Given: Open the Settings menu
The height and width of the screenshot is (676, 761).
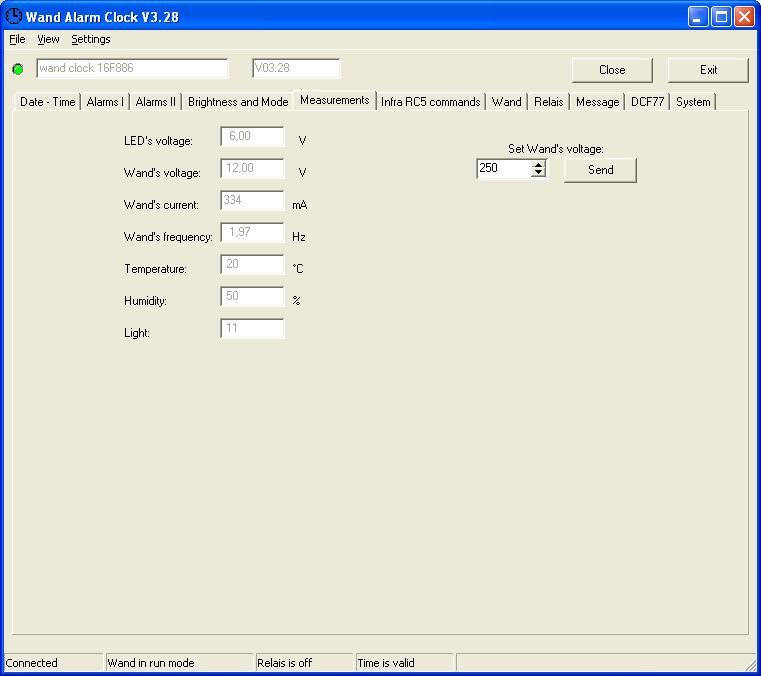Looking at the screenshot, I should (x=91, y=39).
